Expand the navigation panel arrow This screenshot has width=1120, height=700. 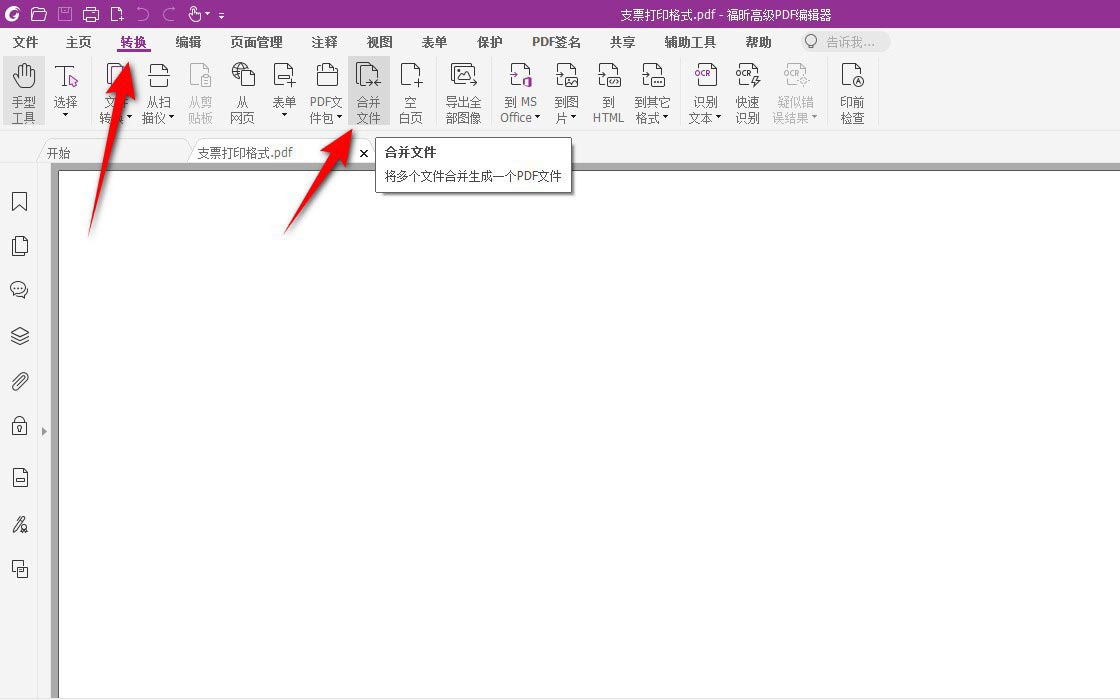(44, 431)
